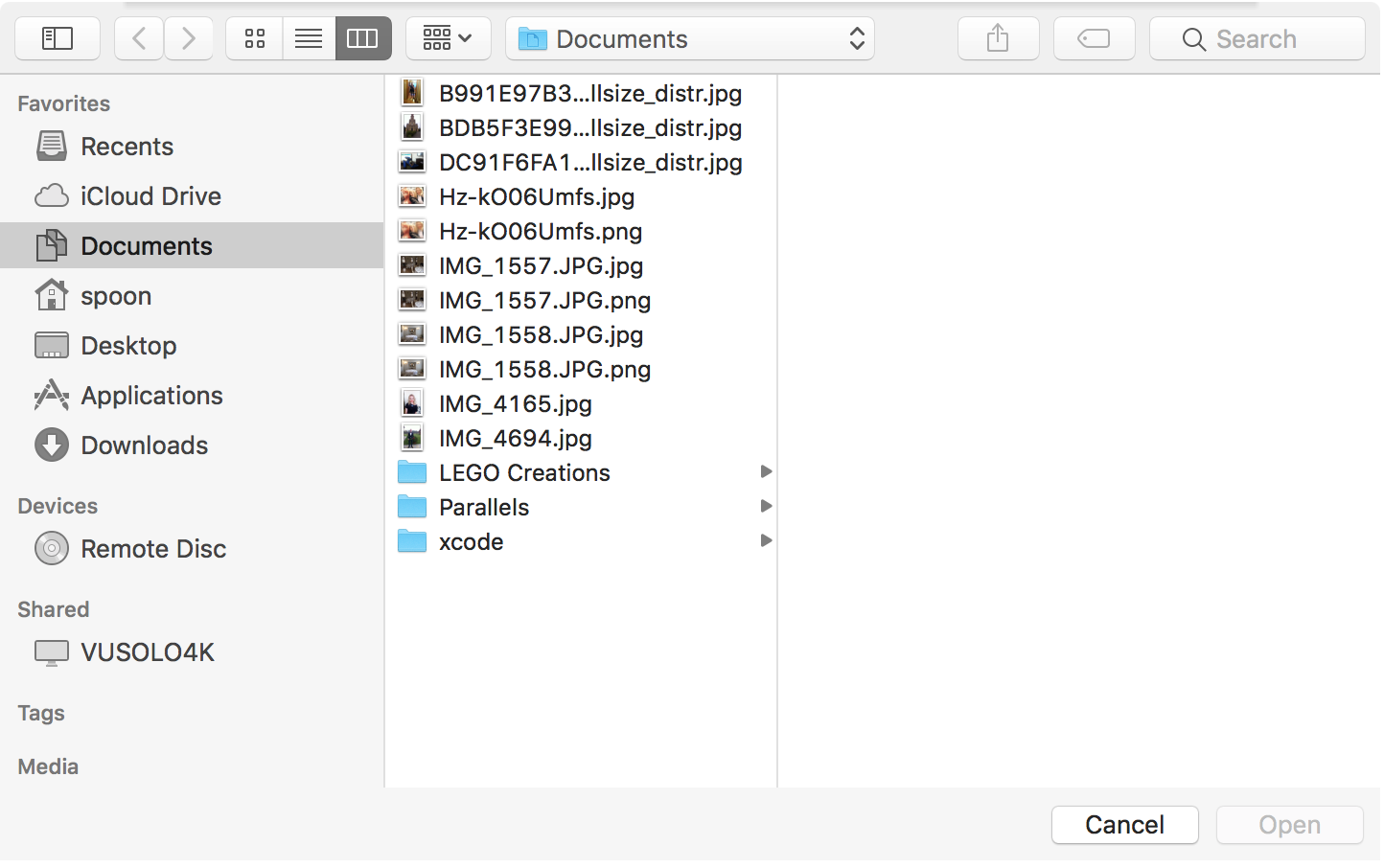Select iCloud Drive in the sidebar
This screenshot has height=868, width=1384.
tap(150, 196)
